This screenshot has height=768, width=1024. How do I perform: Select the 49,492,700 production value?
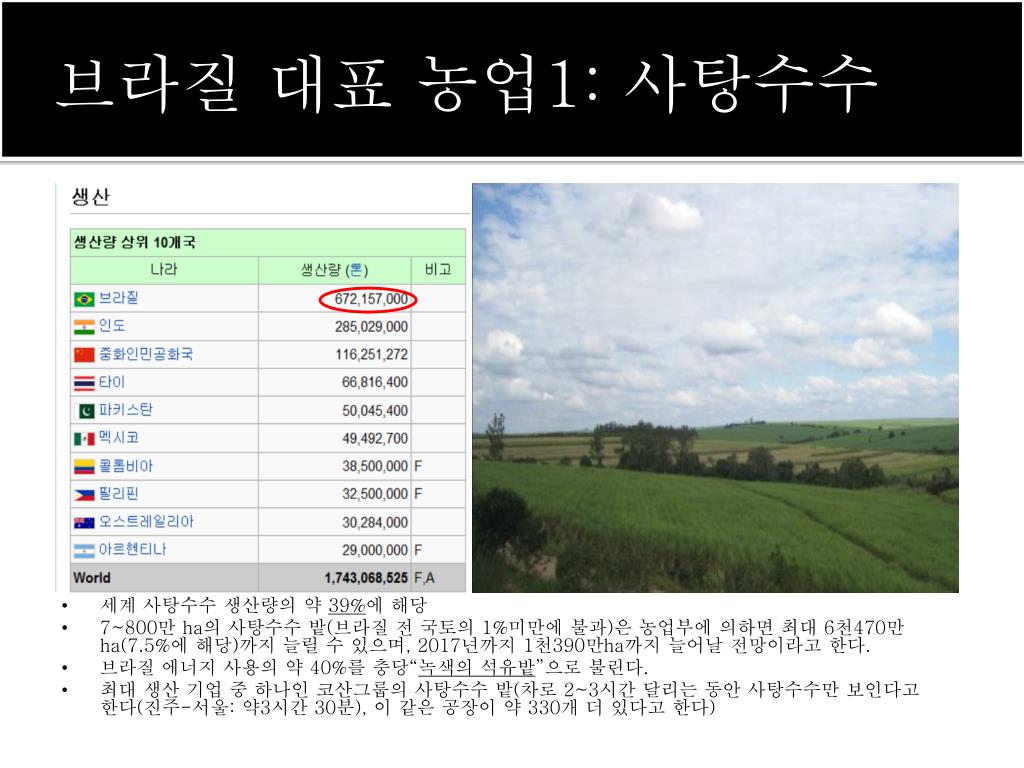point(375,439)
